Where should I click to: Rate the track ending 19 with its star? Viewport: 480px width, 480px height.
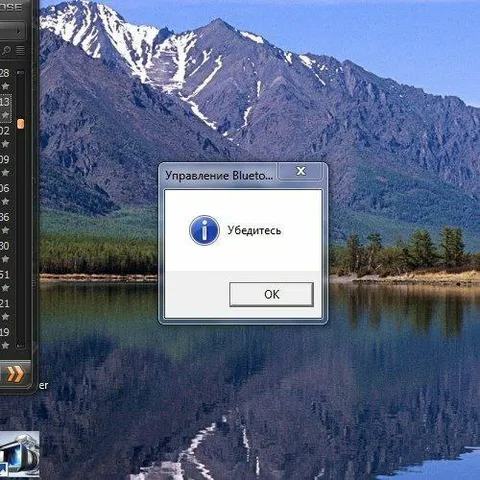5,345
